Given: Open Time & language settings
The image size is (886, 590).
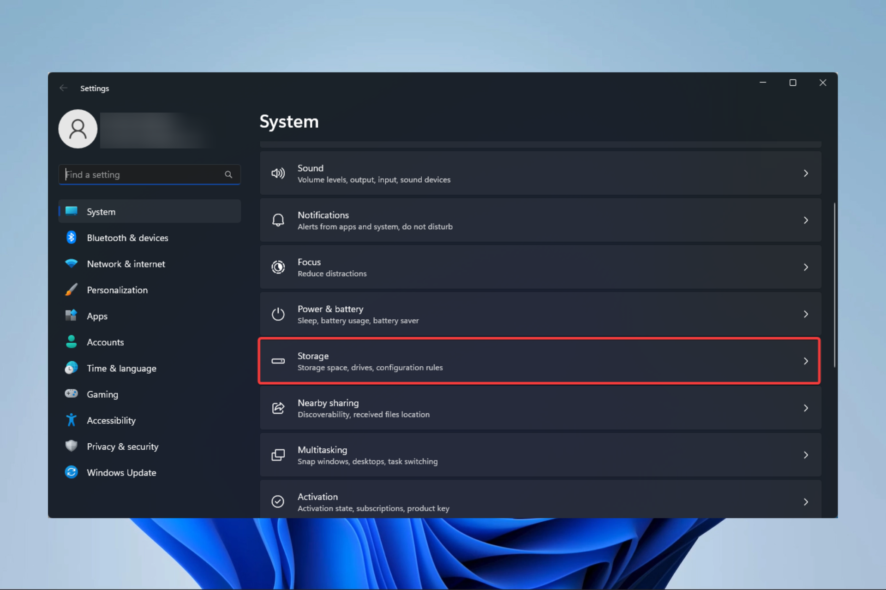Looking at the screenshot, I should (x=150, y=368).
